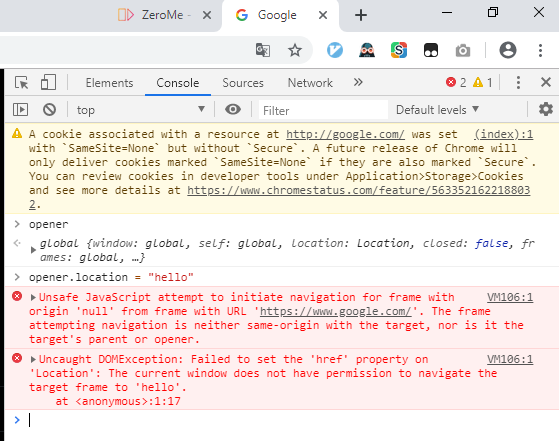The height and width of the screenshot is (441, 559).
Task: Open a new browser tab
Action: click(x=361, y=15)
